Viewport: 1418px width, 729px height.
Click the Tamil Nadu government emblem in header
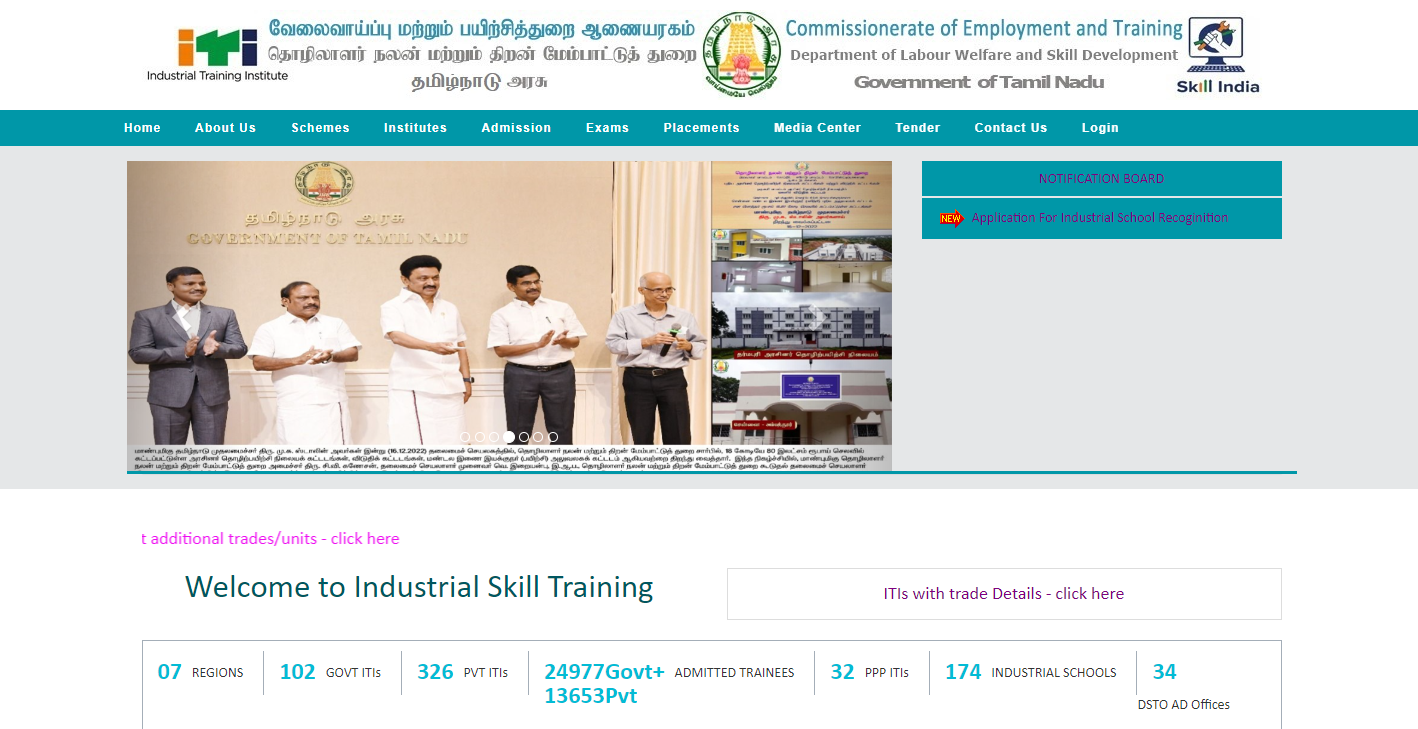[x=741, y=54]
